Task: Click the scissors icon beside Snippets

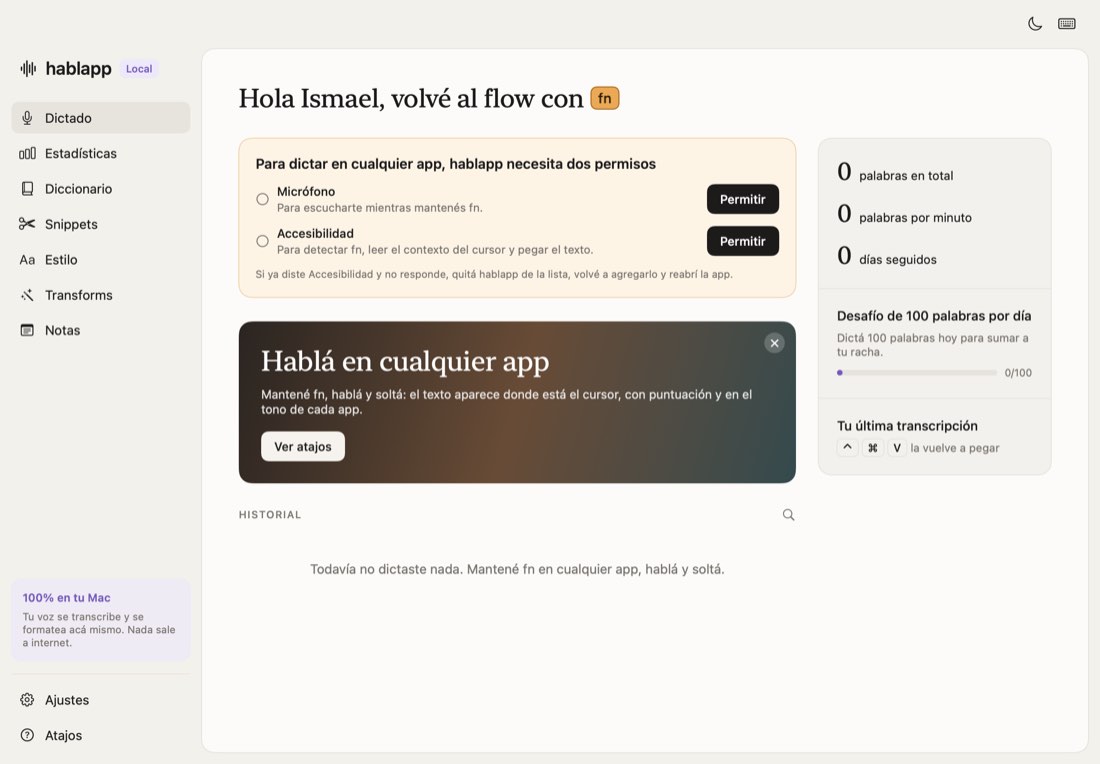Action: pyautogui.click(x=27, y=224)
